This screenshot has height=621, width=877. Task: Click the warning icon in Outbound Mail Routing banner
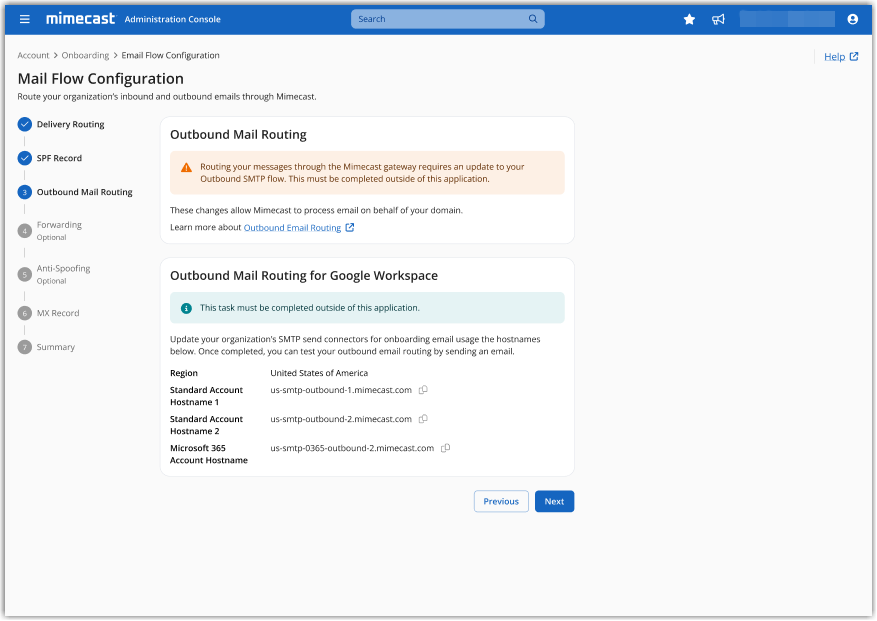coord(186,168)
